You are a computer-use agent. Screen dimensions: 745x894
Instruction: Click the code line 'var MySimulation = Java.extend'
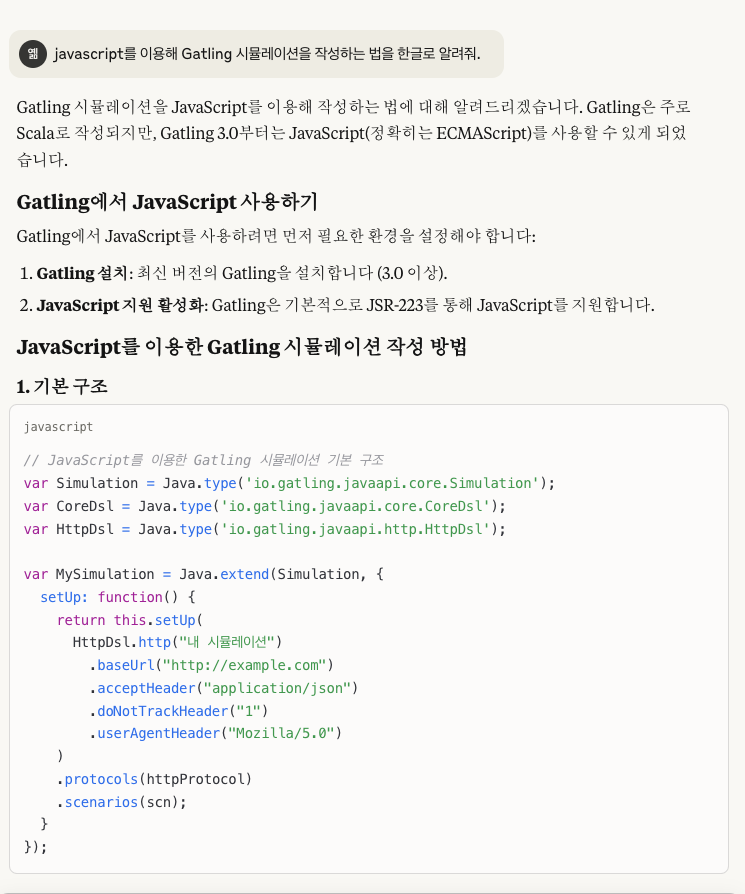point(203,574)
